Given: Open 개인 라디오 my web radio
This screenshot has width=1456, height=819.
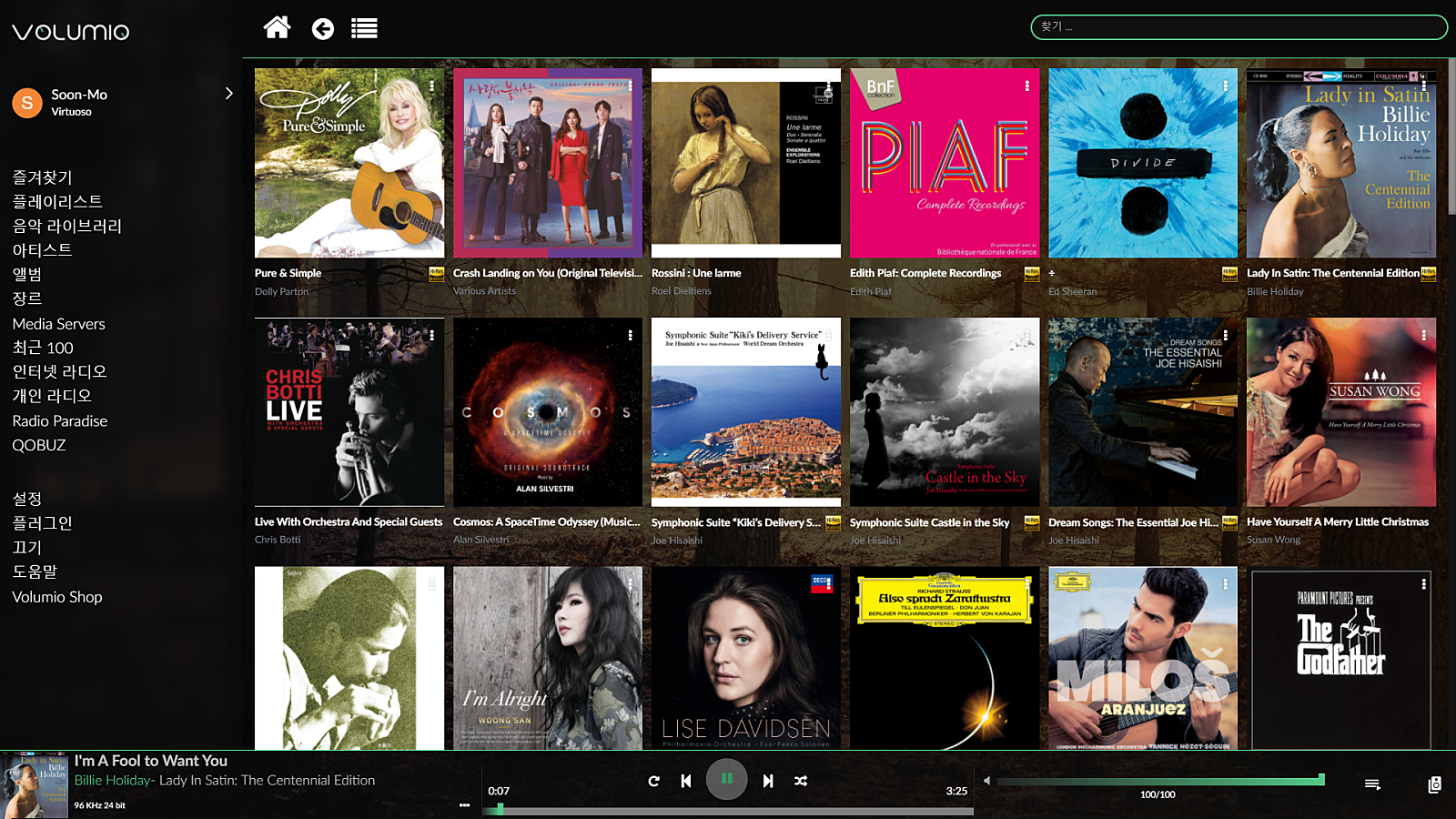Looking at the screenshot, I should 52,396.
